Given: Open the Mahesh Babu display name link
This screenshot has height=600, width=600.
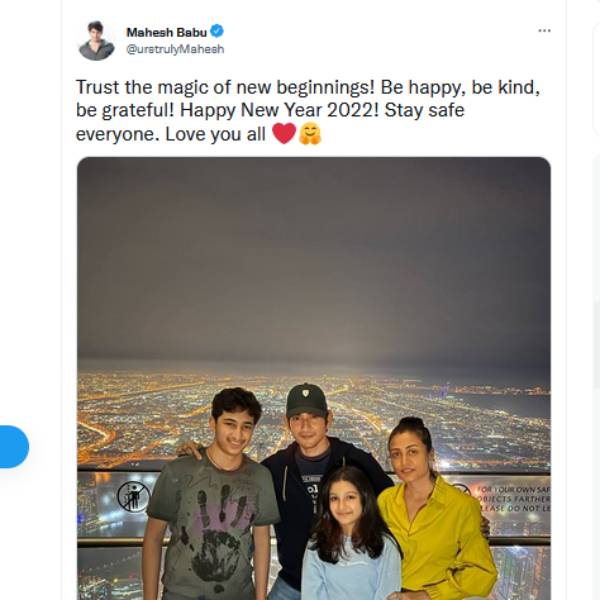Looking at the screenshot, I should 166,32.
